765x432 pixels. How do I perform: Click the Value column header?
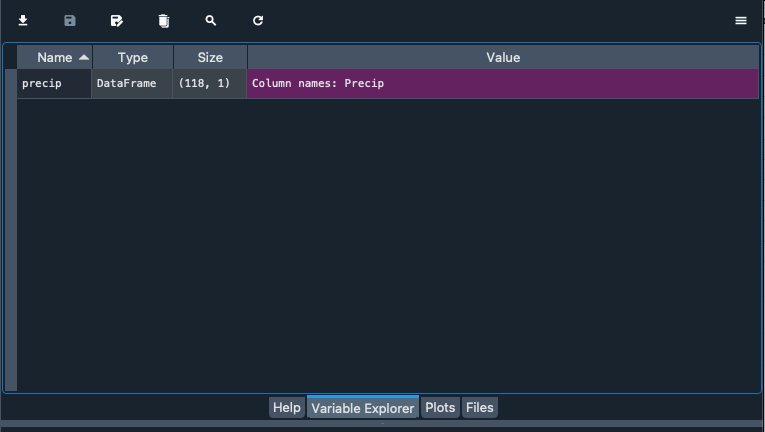point(503,58)
